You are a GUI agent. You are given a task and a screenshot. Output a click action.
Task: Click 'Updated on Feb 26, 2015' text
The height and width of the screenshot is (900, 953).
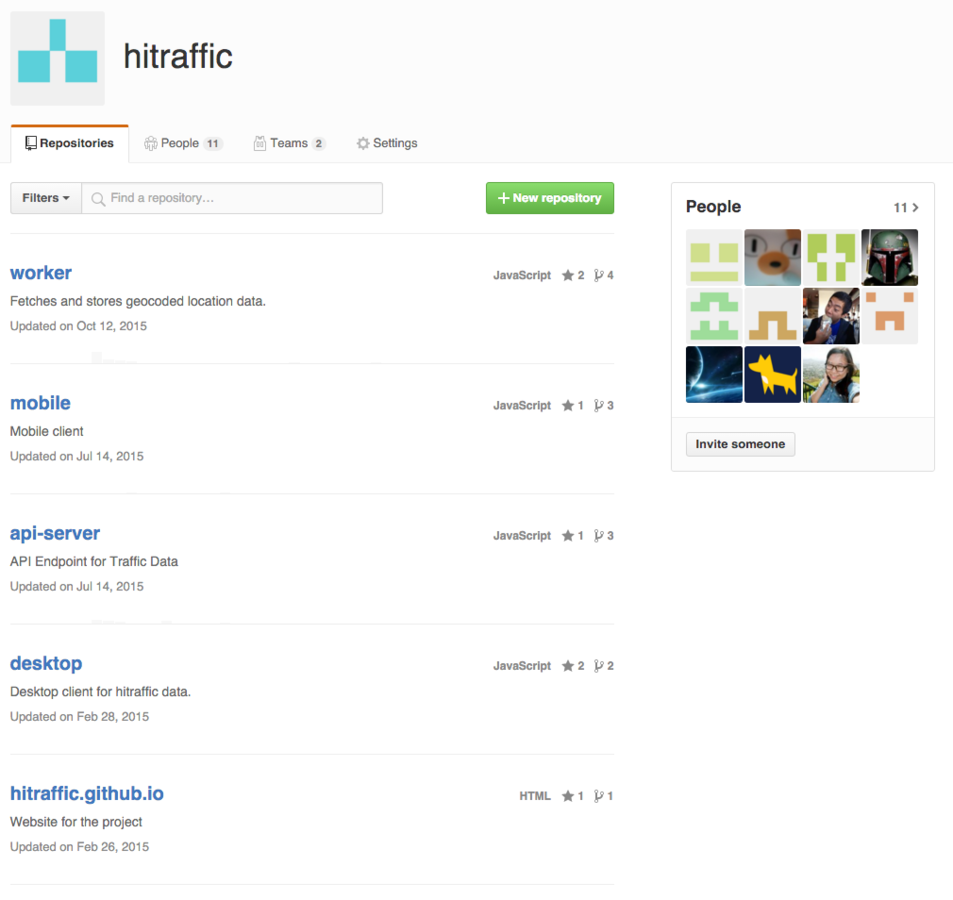tap(80, 847)
